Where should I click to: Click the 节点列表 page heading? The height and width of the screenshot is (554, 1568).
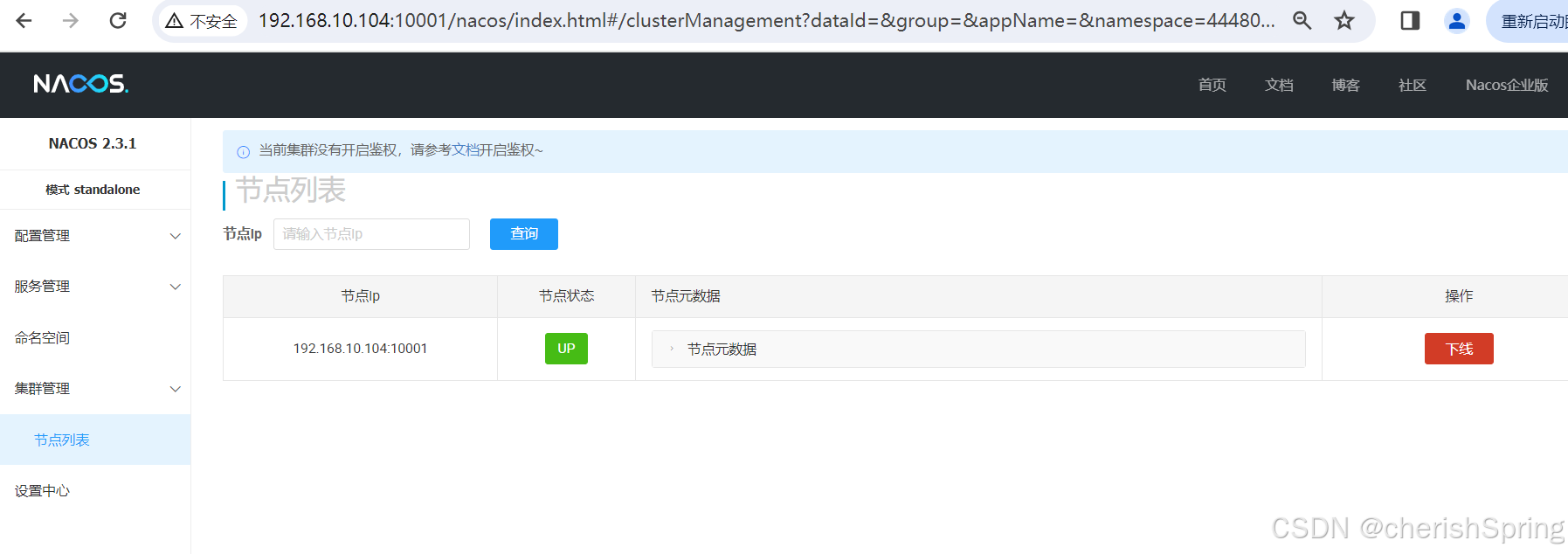click(291, 190)
